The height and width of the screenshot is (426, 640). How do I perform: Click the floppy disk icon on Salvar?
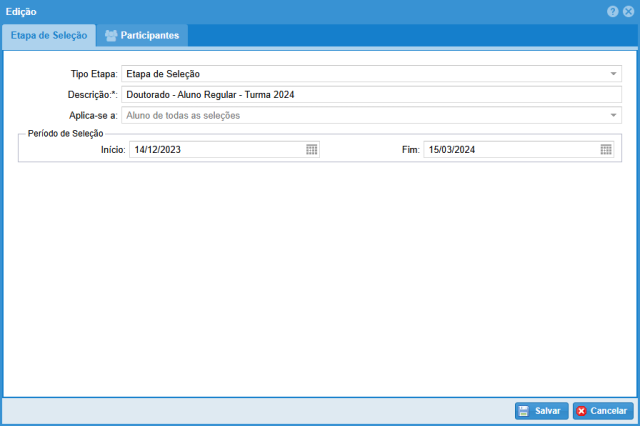(523, 411)
